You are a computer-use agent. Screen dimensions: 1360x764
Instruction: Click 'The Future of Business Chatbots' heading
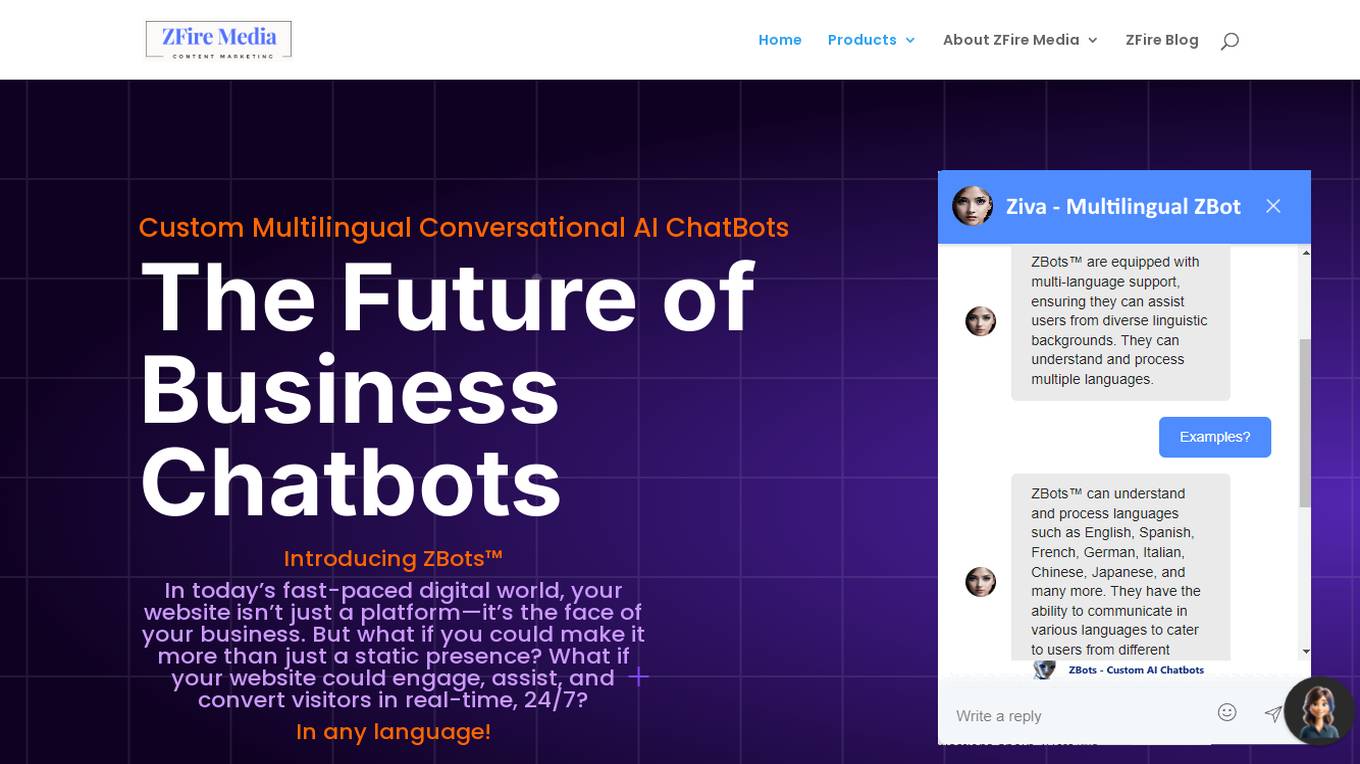[x=448, y=388]
